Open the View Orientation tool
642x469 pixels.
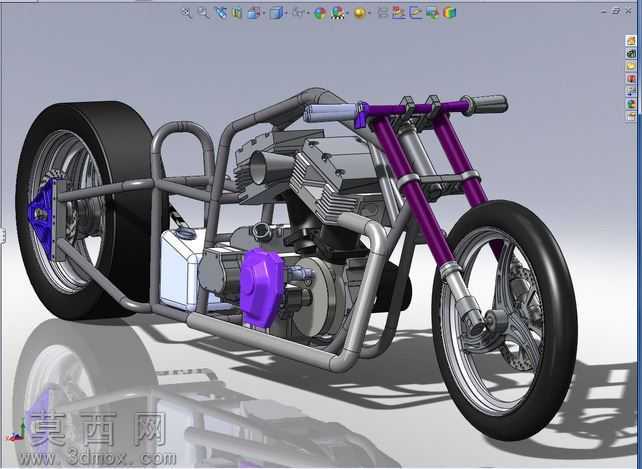pos(254,13)
